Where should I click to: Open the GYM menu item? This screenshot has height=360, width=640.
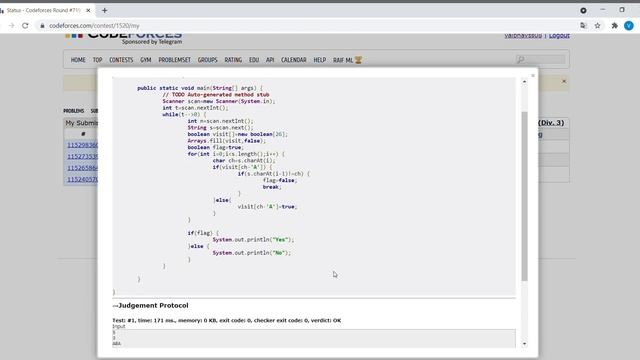pyautogui.click(x=146, y=60)
